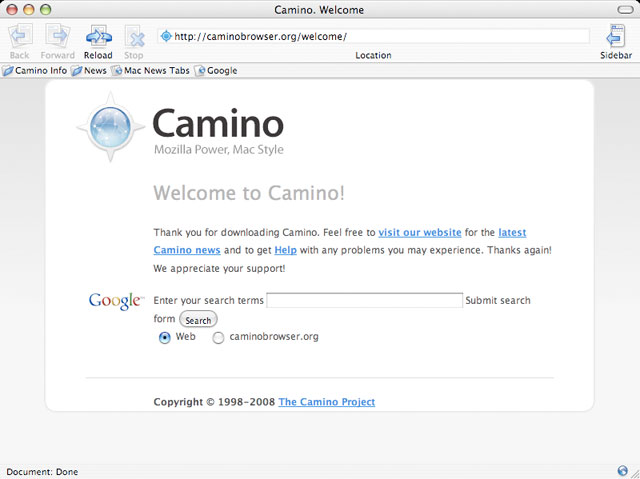Open the Camino Info bookmark folder

click(34, 71)
